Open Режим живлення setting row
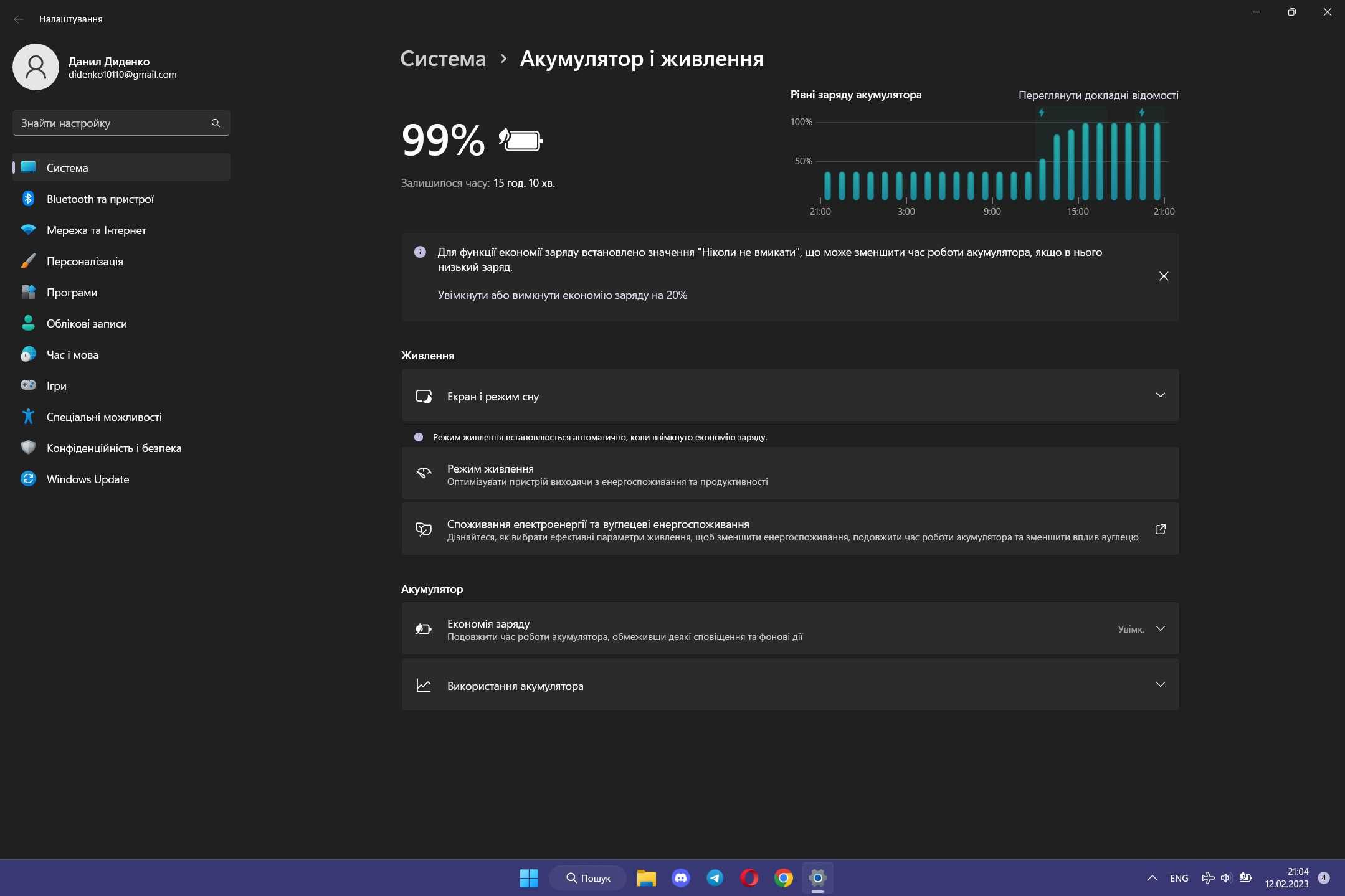This screenshot has width=1345, height=896. click(790, 474)
